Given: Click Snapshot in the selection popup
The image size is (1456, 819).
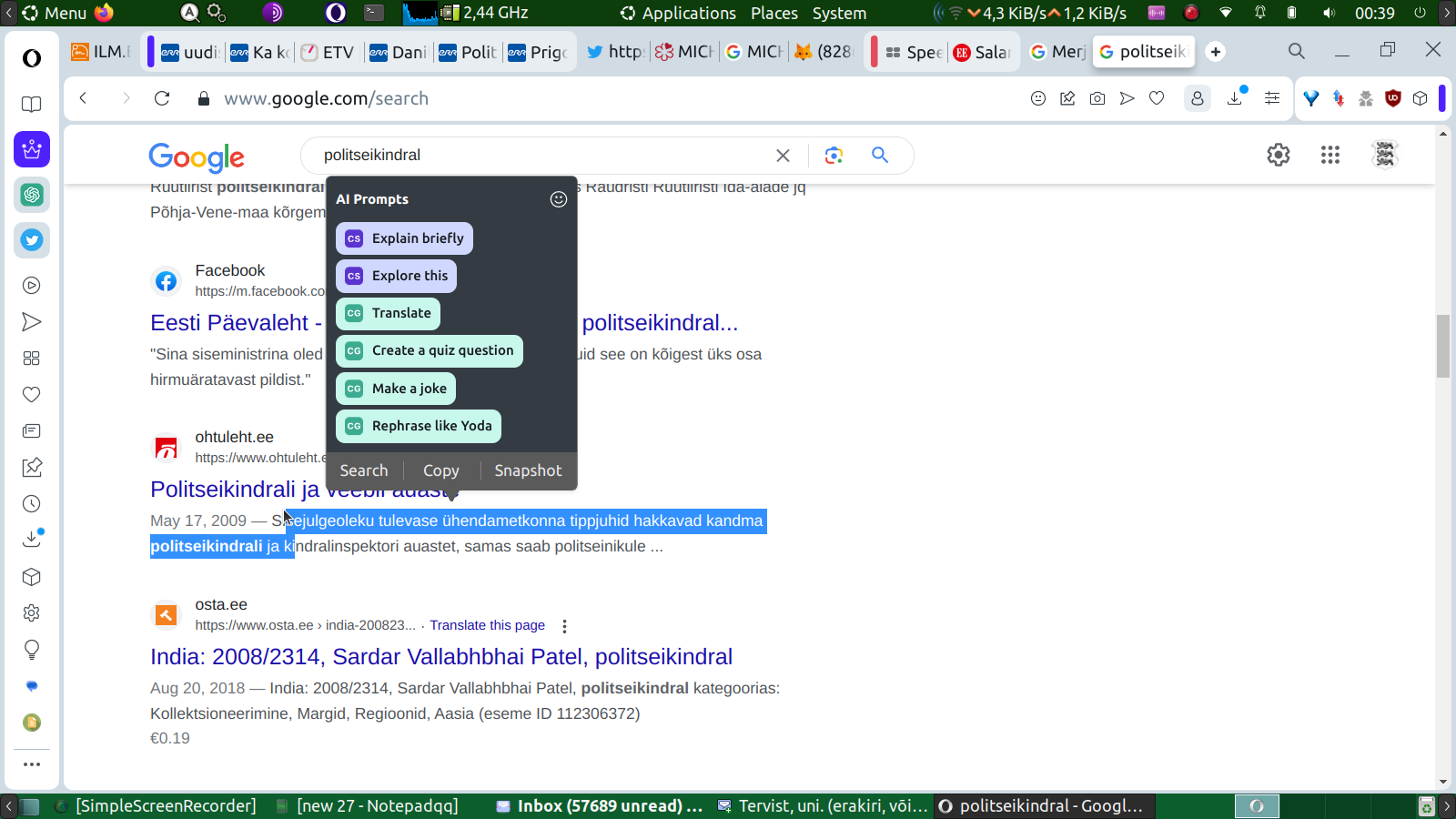Looking at the screenshot, I should tap(528, 470).
